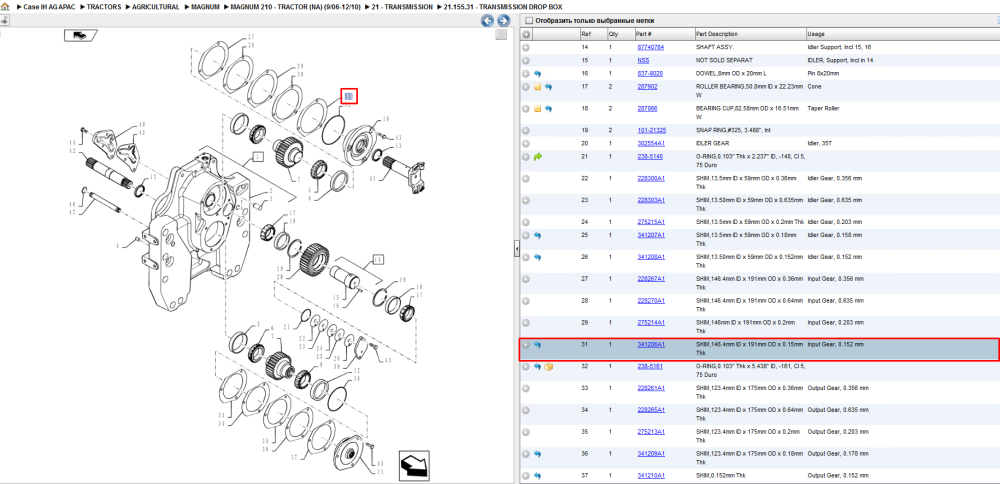Viewport: 1000px width, 484px height.
Task: Add Ref 33 shim with its plus icon
Action: click(526, 388)
